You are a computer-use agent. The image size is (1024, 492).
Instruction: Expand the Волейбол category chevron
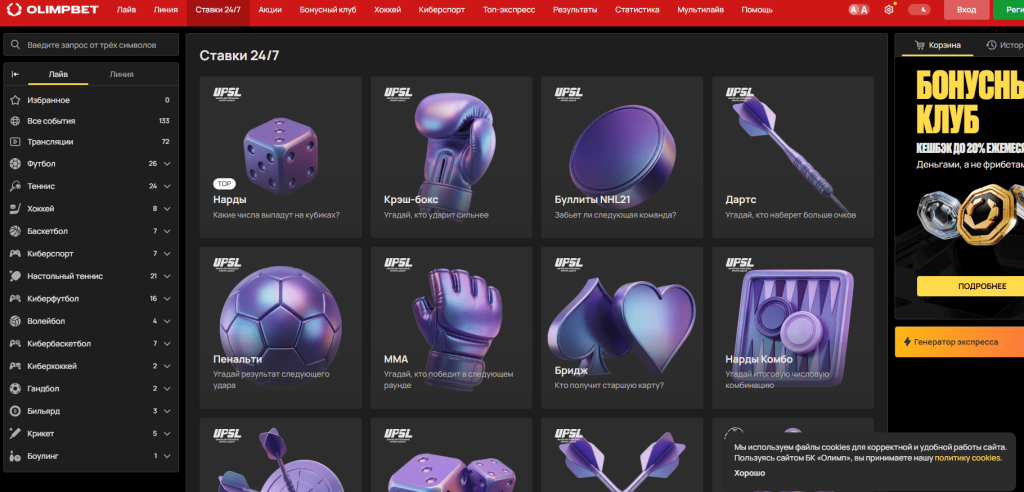tap(167, 321)
